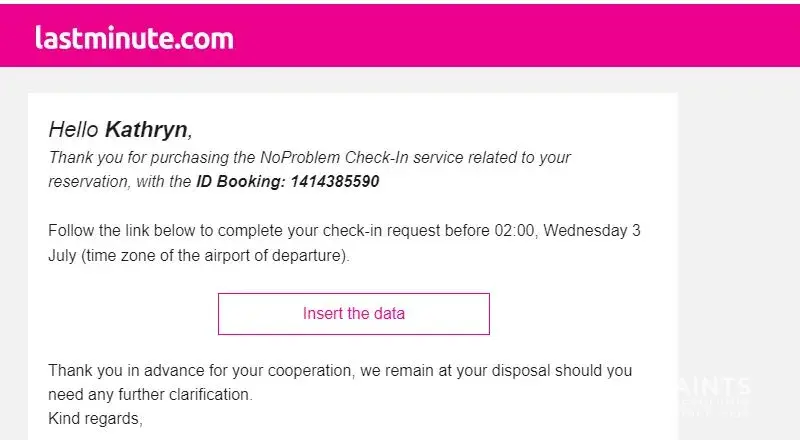800x440 pixels.
Task: Select the bold name Kathryn
Action: [146, 129]
